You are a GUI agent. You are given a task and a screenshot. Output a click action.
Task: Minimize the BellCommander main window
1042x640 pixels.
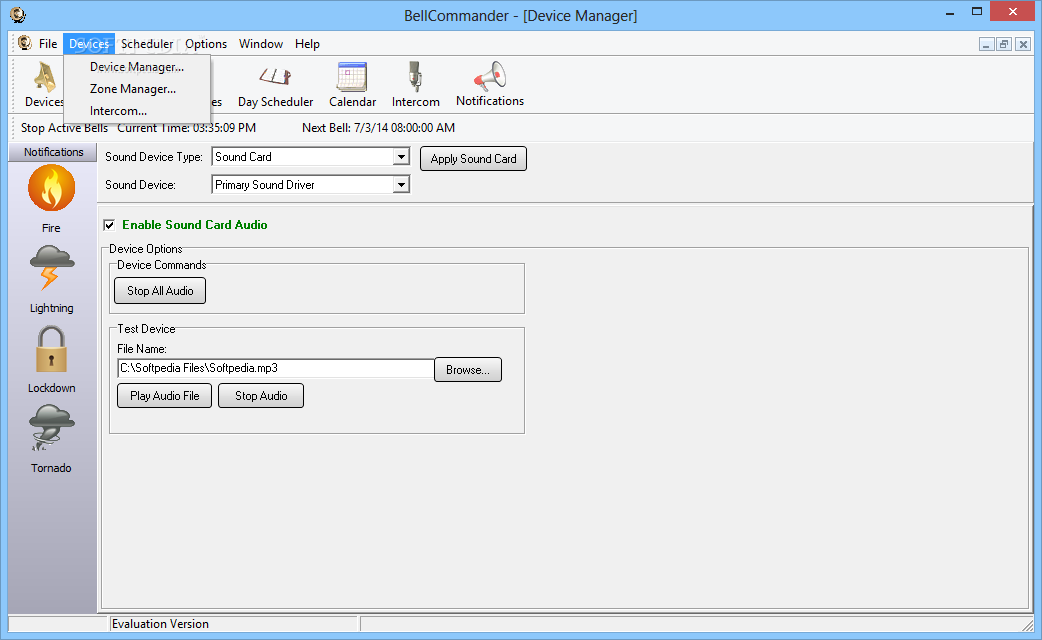(950, 12)
